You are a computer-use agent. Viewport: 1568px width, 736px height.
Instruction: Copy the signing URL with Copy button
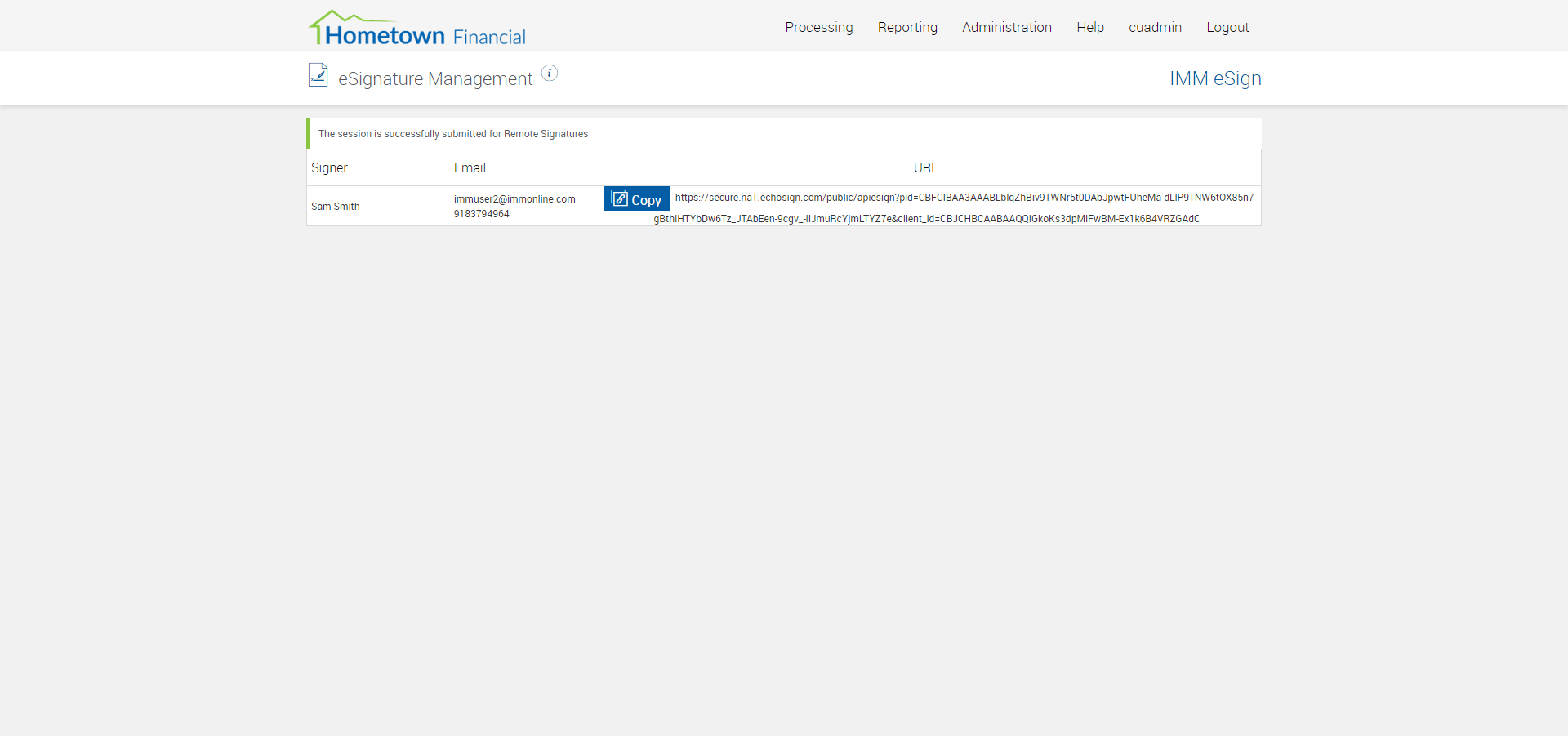point(636,198)
